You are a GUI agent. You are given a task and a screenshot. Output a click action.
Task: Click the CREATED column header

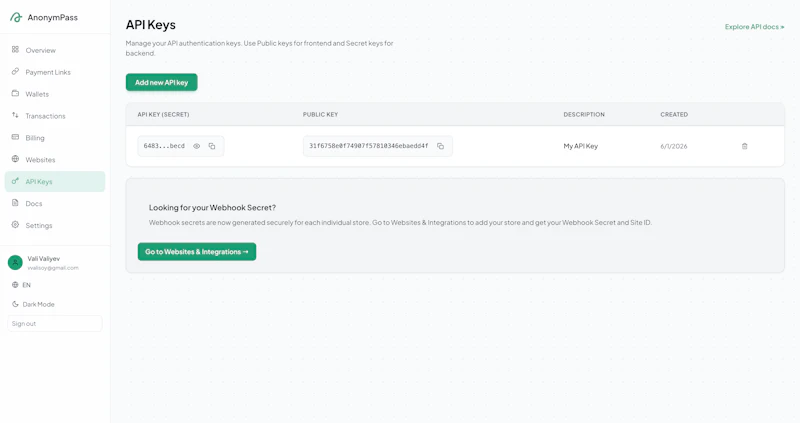[x=674, y=114]
